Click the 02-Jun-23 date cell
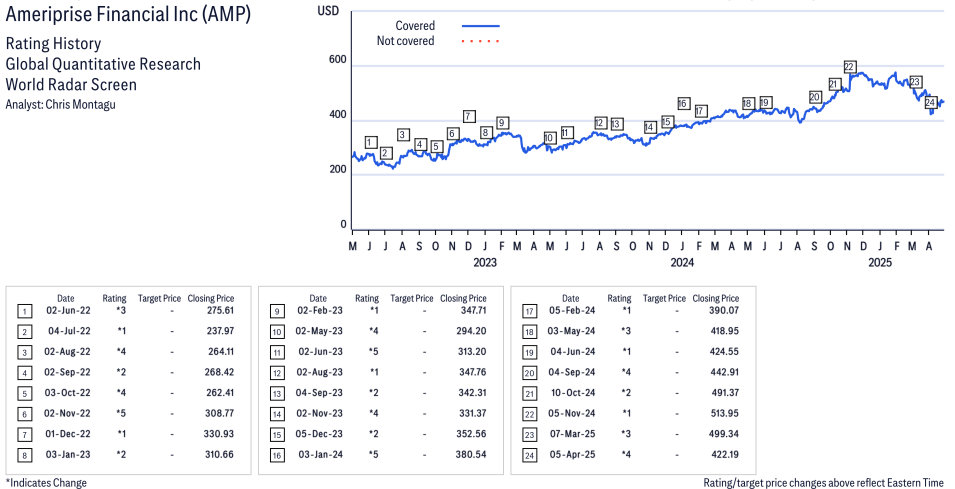This screenshot has width=955, height=489. click(320, 352)
